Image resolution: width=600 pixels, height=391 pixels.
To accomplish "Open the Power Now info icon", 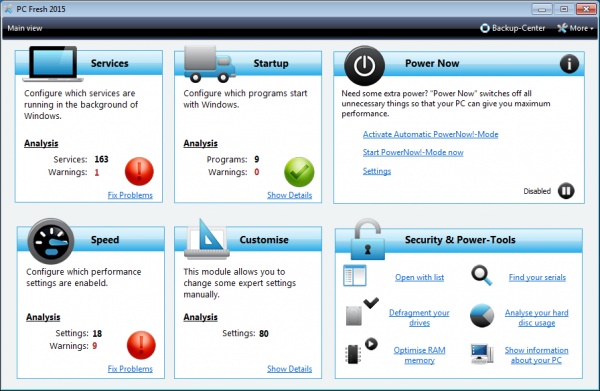I will click(x=569, y=64).
